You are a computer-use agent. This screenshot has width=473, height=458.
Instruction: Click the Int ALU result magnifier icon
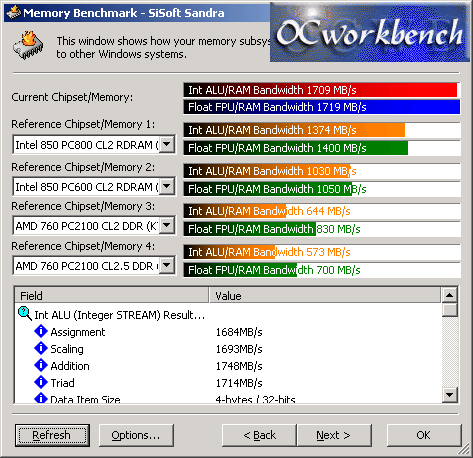click(25, 314)
